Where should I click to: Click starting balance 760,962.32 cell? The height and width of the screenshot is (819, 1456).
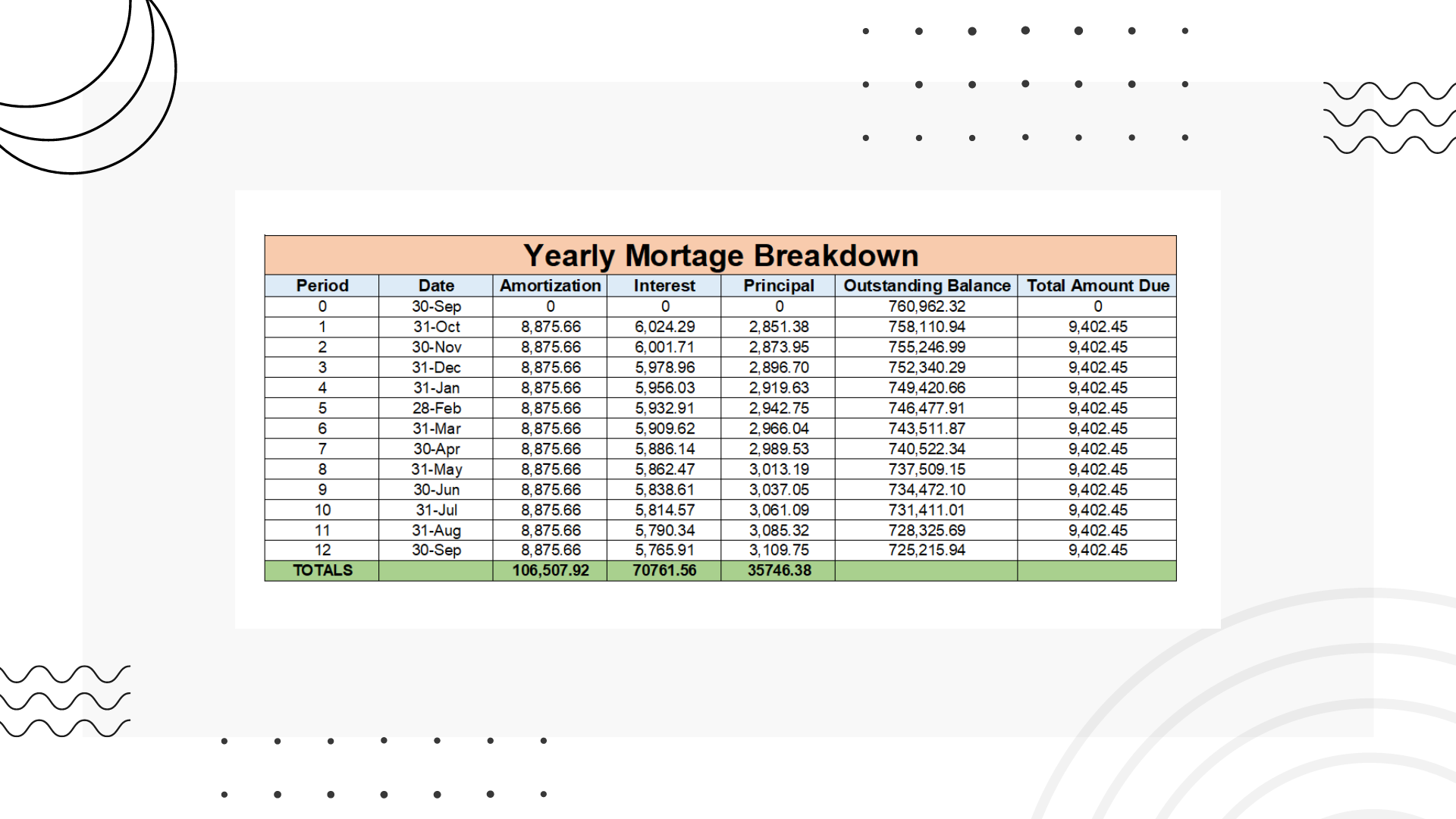click(927, 306)
